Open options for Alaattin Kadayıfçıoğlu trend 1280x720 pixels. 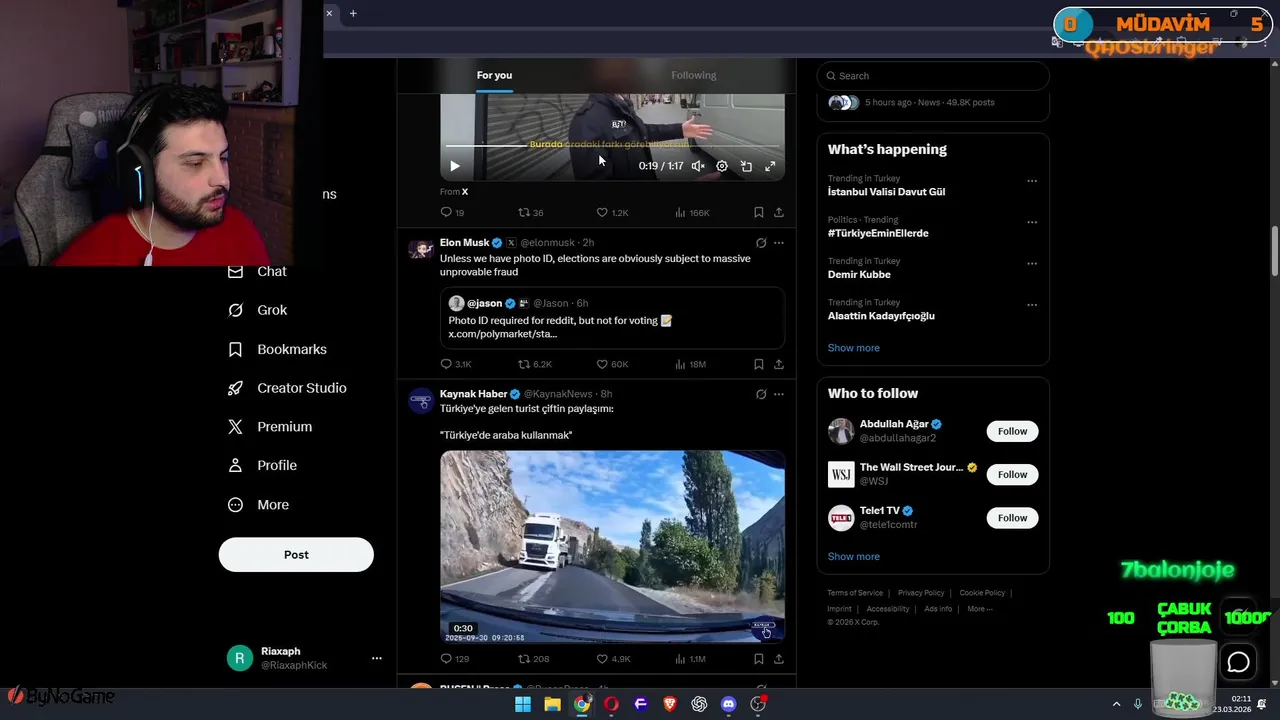[1032, 305]
